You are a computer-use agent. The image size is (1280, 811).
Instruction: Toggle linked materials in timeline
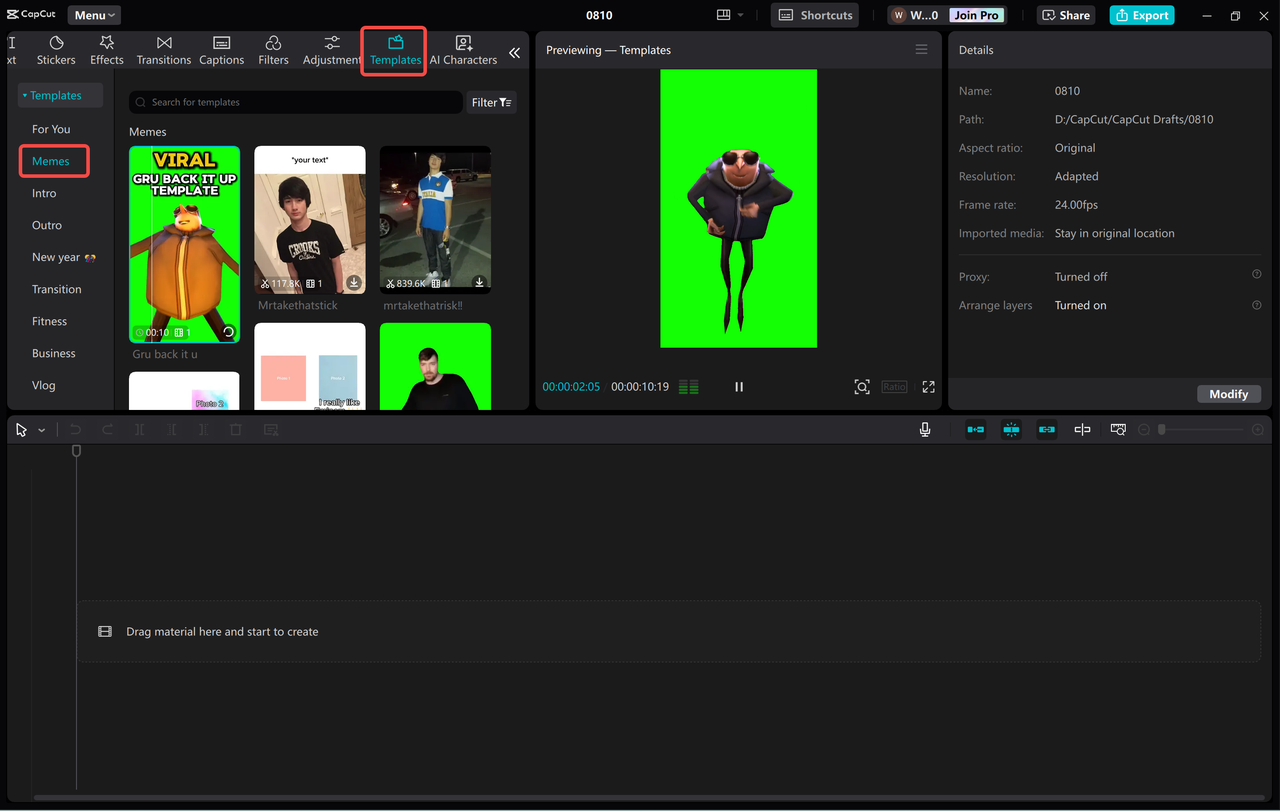[x=1046, y=429]
